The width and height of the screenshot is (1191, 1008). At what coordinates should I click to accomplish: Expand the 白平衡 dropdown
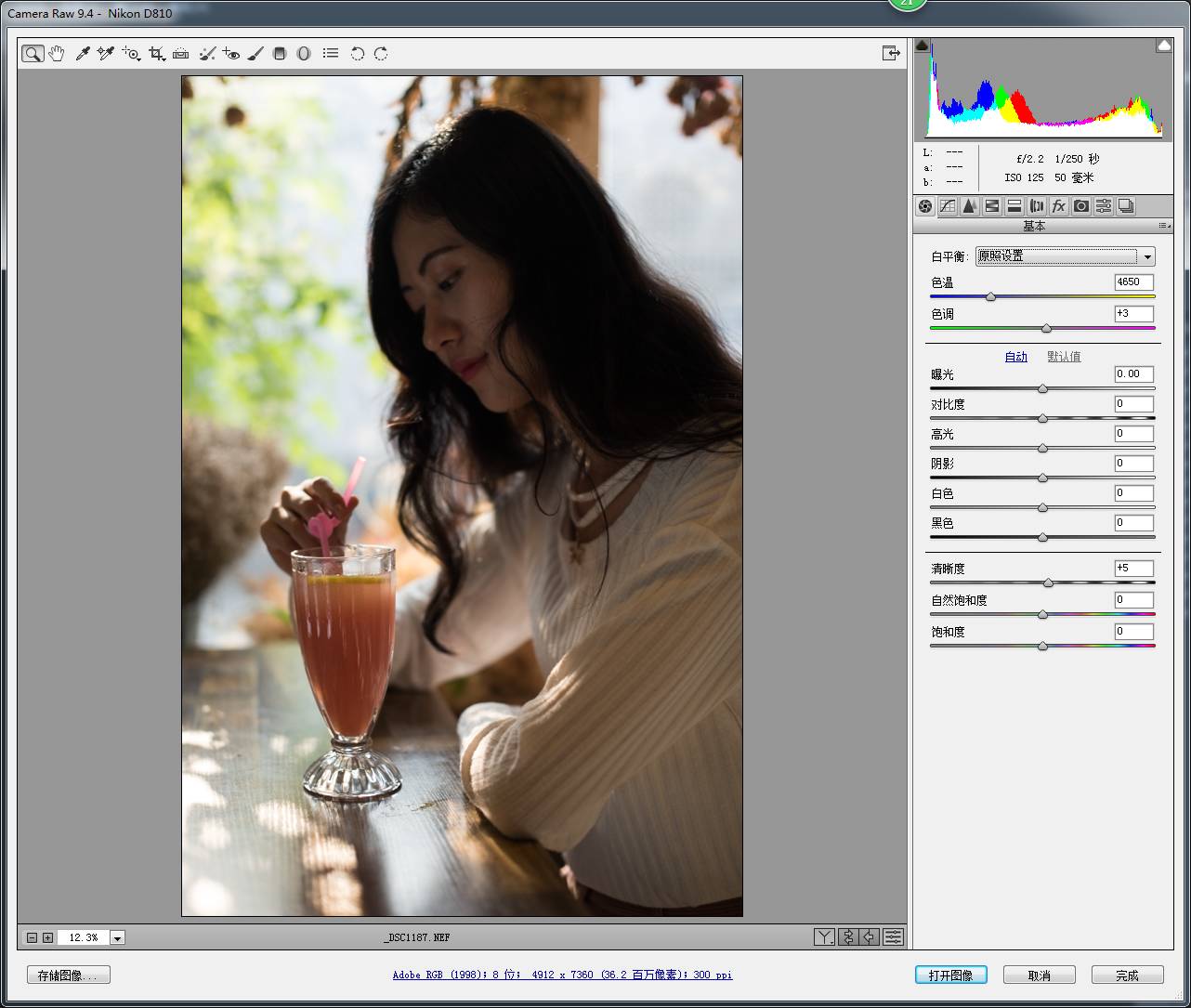(x=1065, y=256)
